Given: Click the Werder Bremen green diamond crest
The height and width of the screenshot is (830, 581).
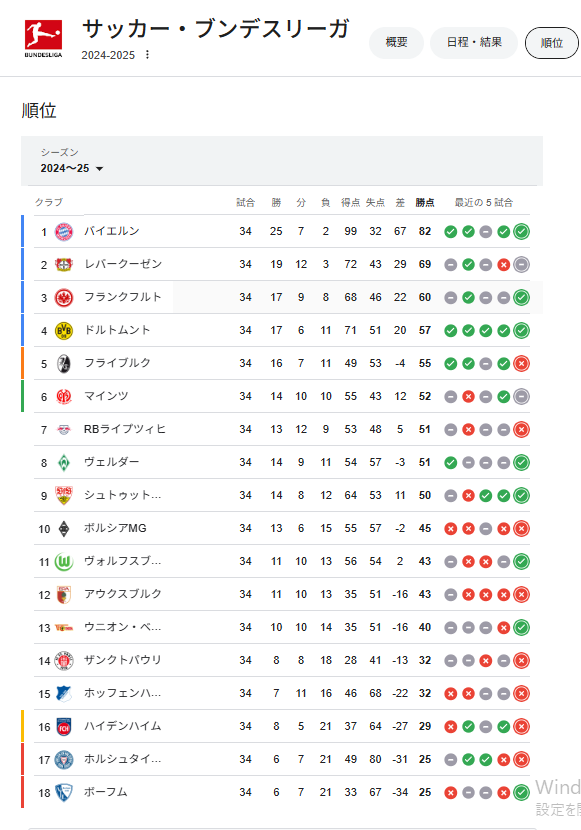Looking at the screenshot, I should tap(64, 463).
